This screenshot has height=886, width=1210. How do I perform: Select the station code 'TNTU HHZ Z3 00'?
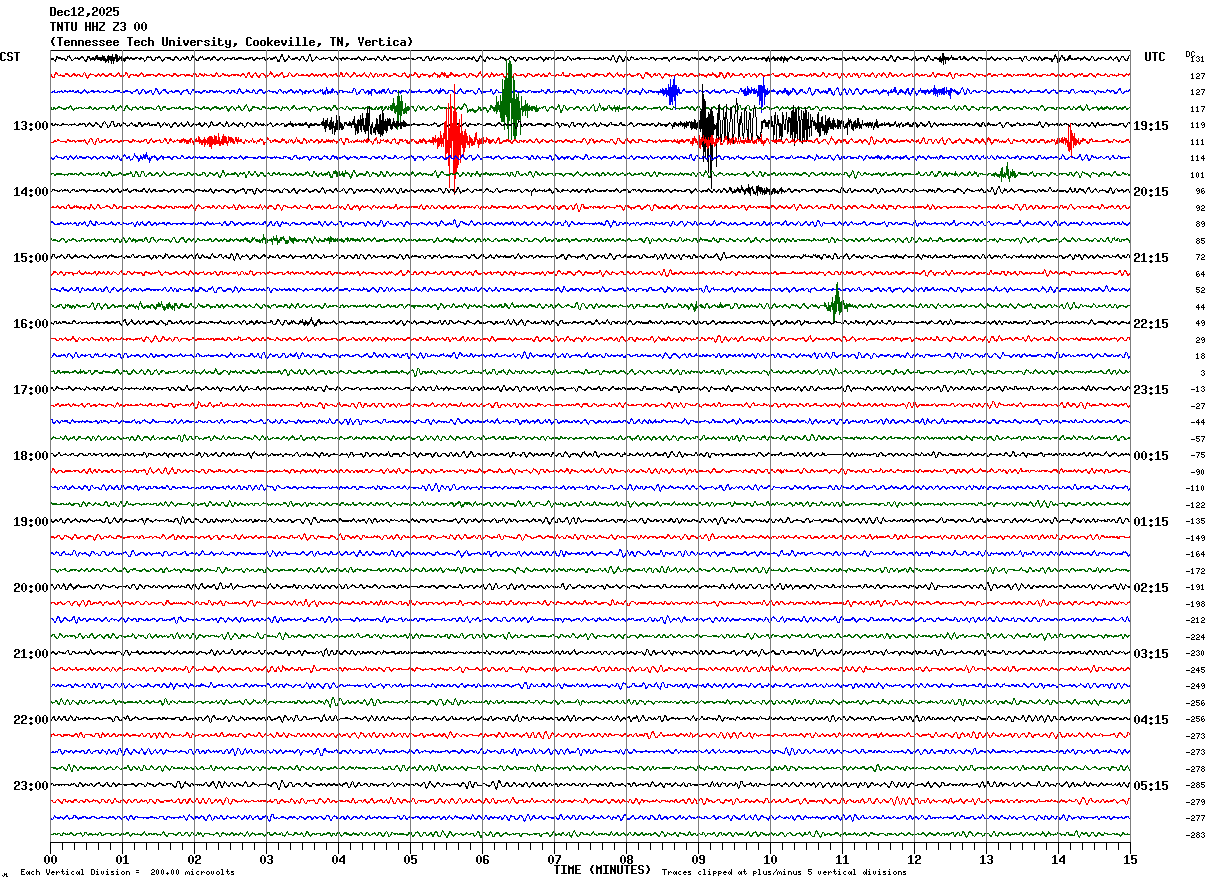click(x=98, y=27)
